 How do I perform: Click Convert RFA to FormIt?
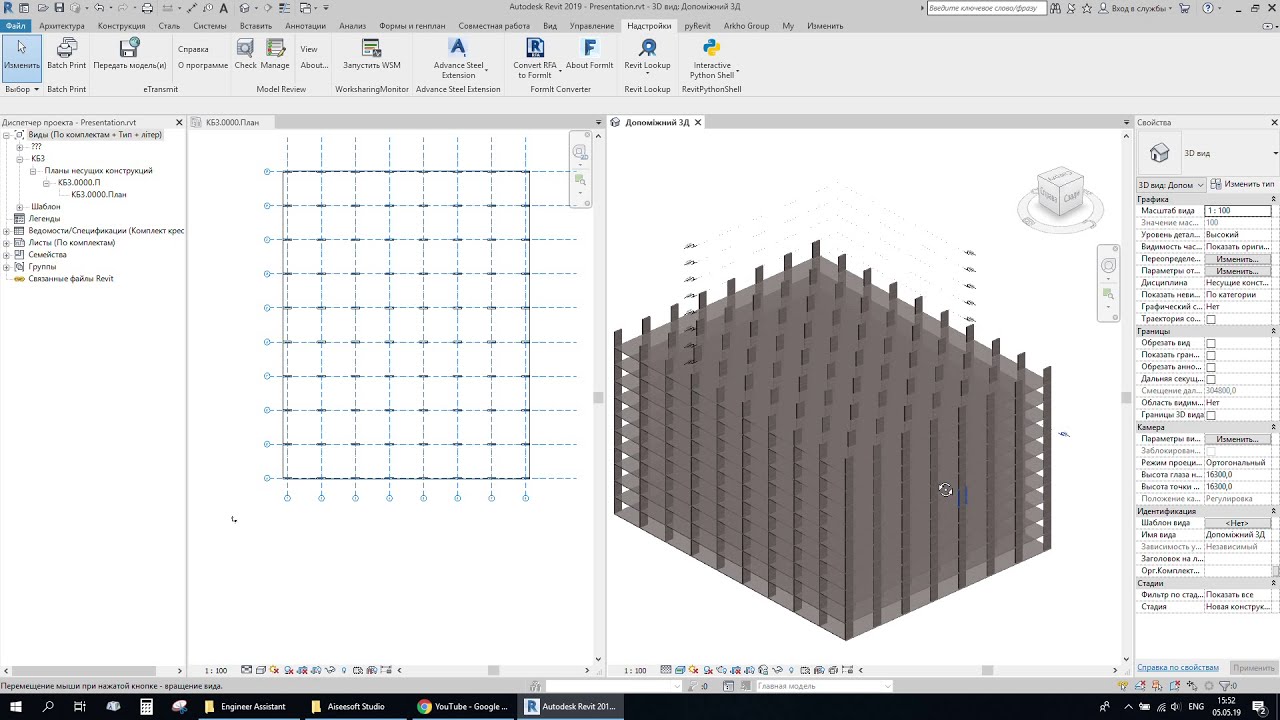tap(534, 57)
